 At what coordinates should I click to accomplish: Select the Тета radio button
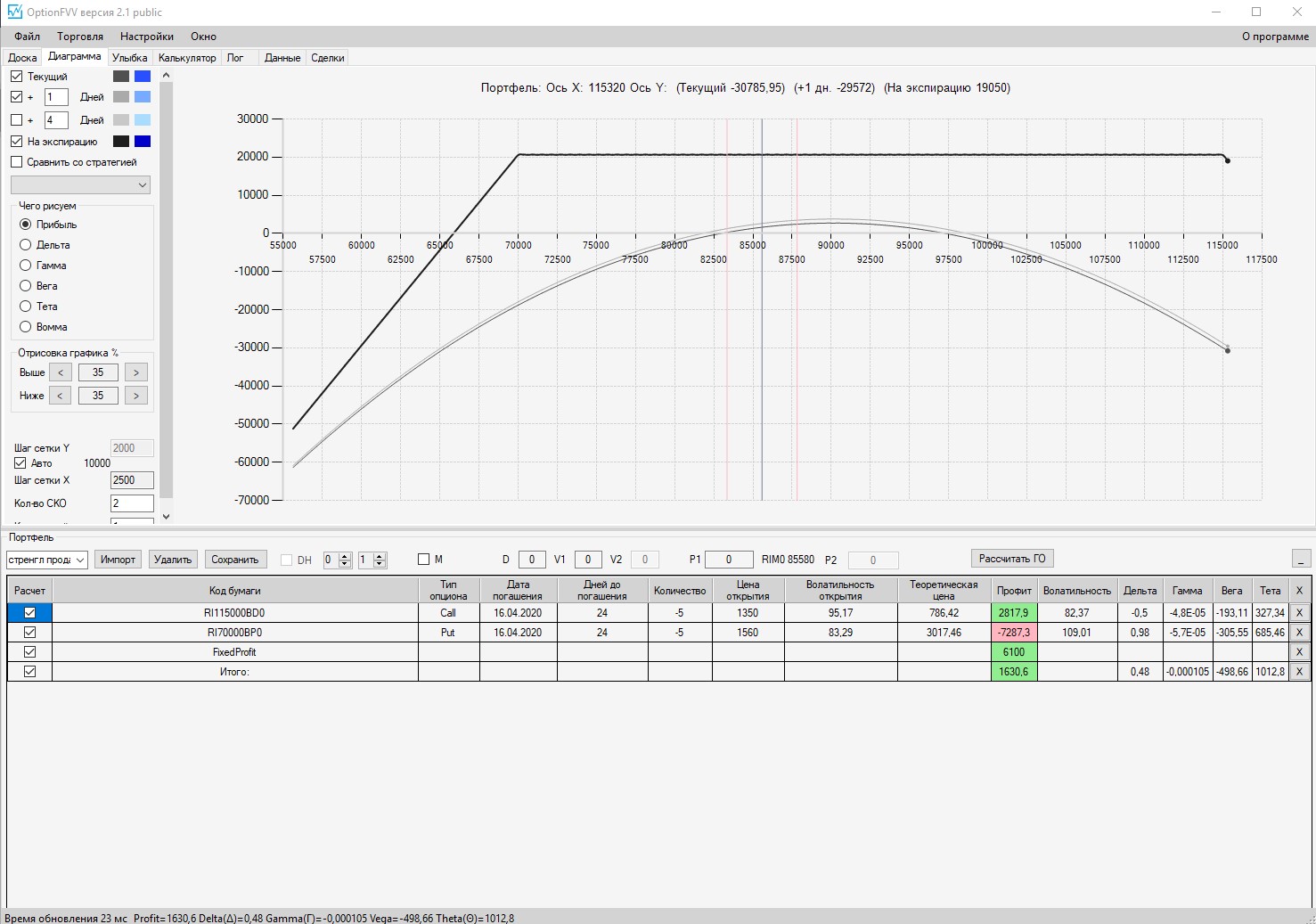[26, 307]
